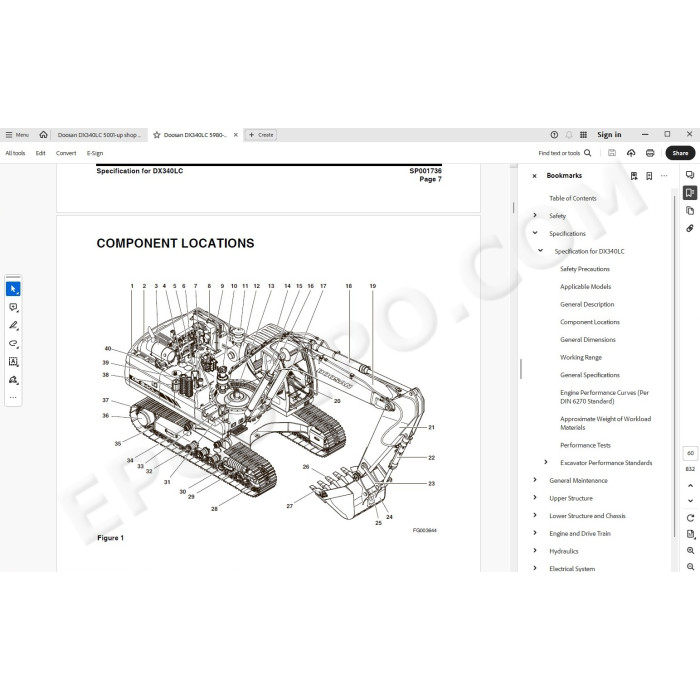Open more tools ellipsis in quick toolbar

click(x=13, y=397)
